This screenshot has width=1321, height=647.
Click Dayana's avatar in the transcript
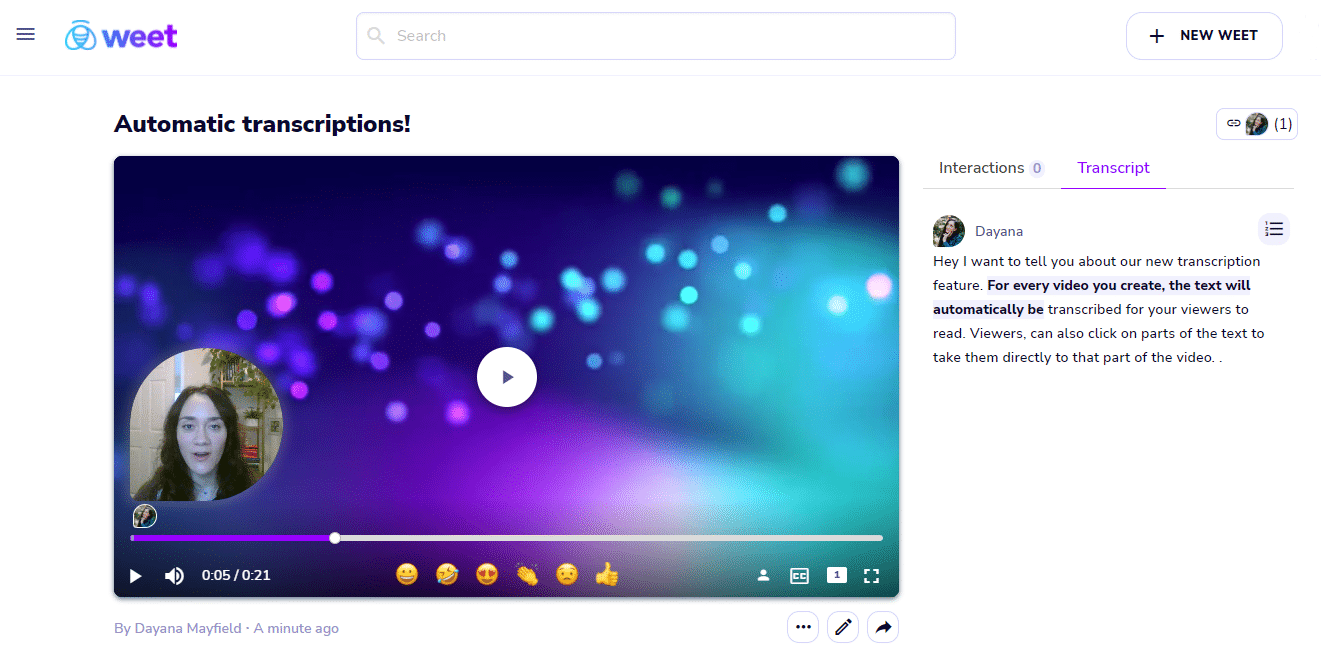(949, 231)
